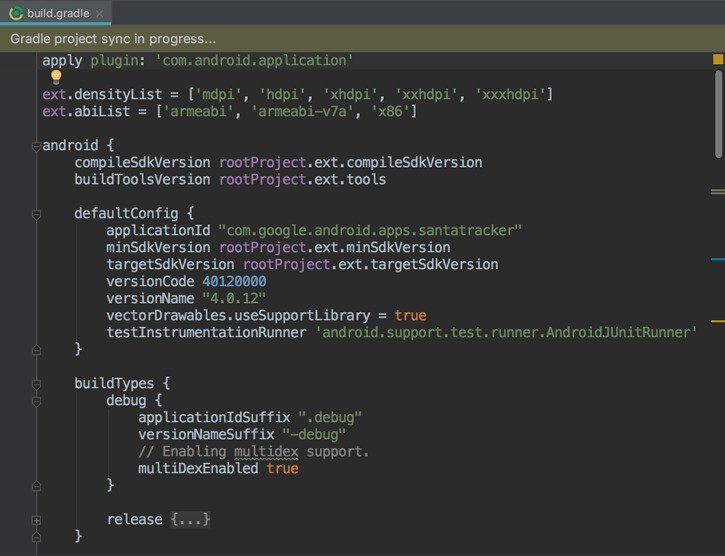
Task: Select the build.gradle tab
Action: 55,13
